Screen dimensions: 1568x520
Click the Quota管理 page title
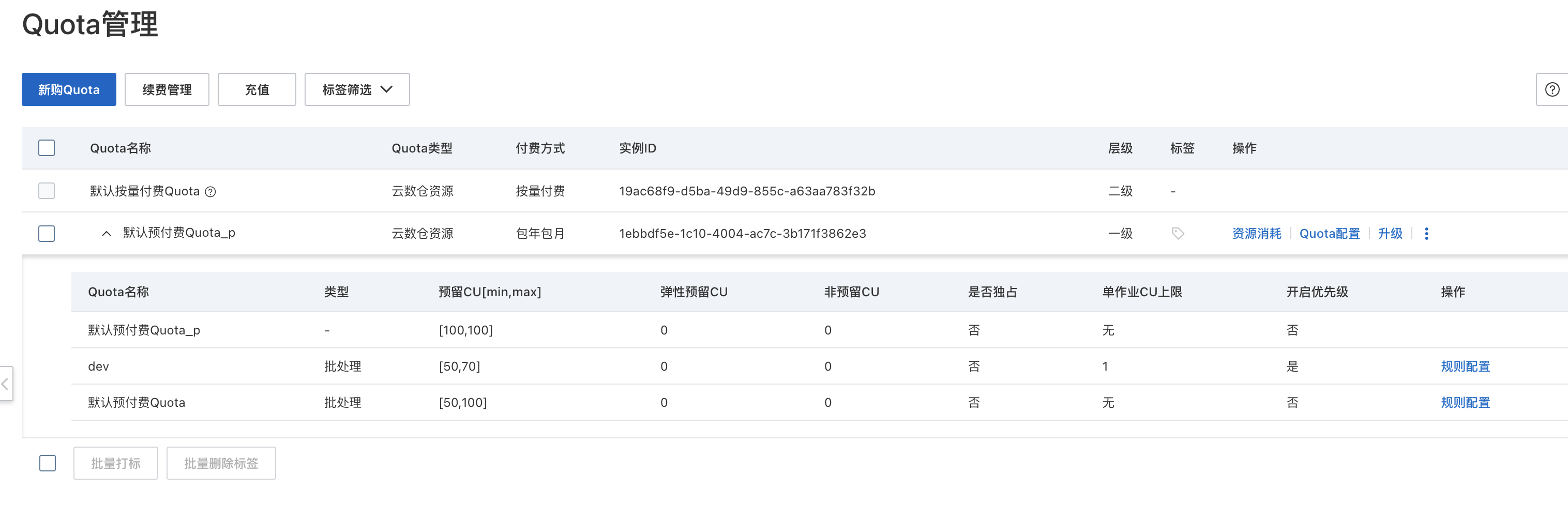click(90, 24)
